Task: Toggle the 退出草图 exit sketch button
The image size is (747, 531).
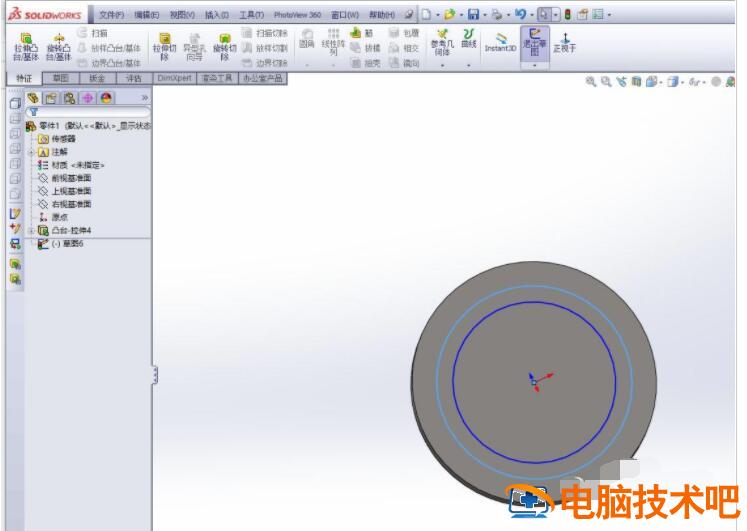Action: pos(535,42)
